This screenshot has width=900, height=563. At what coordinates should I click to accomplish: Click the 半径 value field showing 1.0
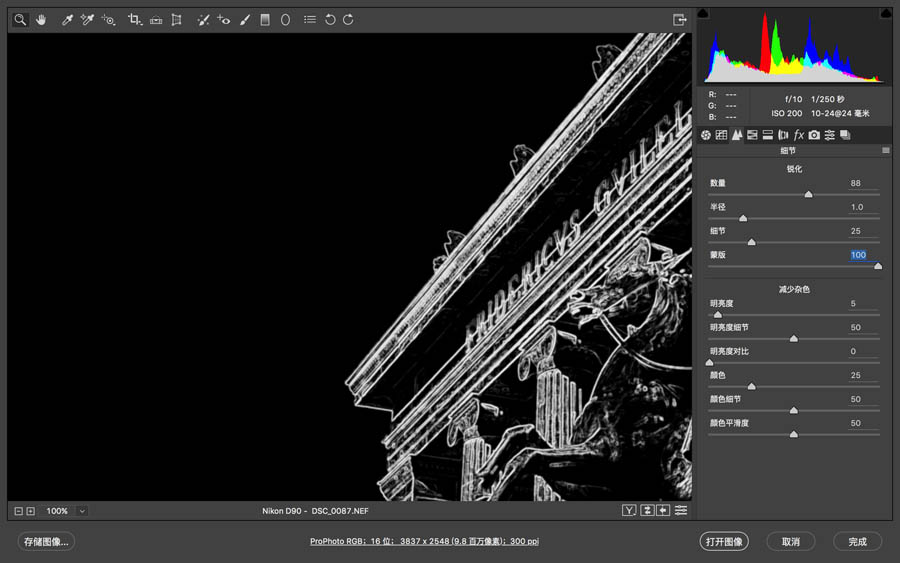pyautogui.click(x=863, y=207)
